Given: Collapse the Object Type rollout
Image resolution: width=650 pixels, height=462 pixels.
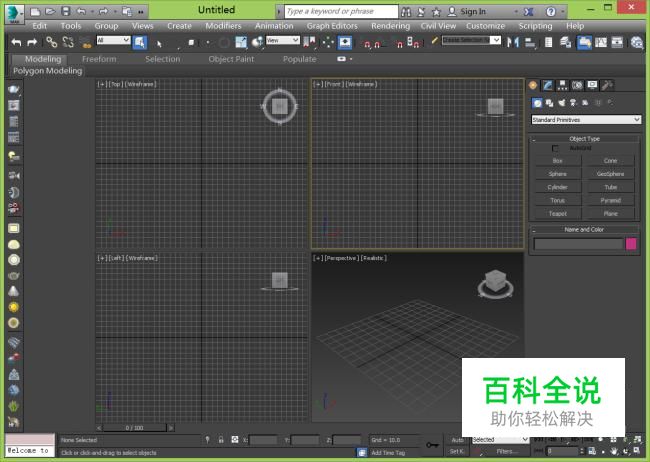Looking at the screenshot, I should point(584,138).
